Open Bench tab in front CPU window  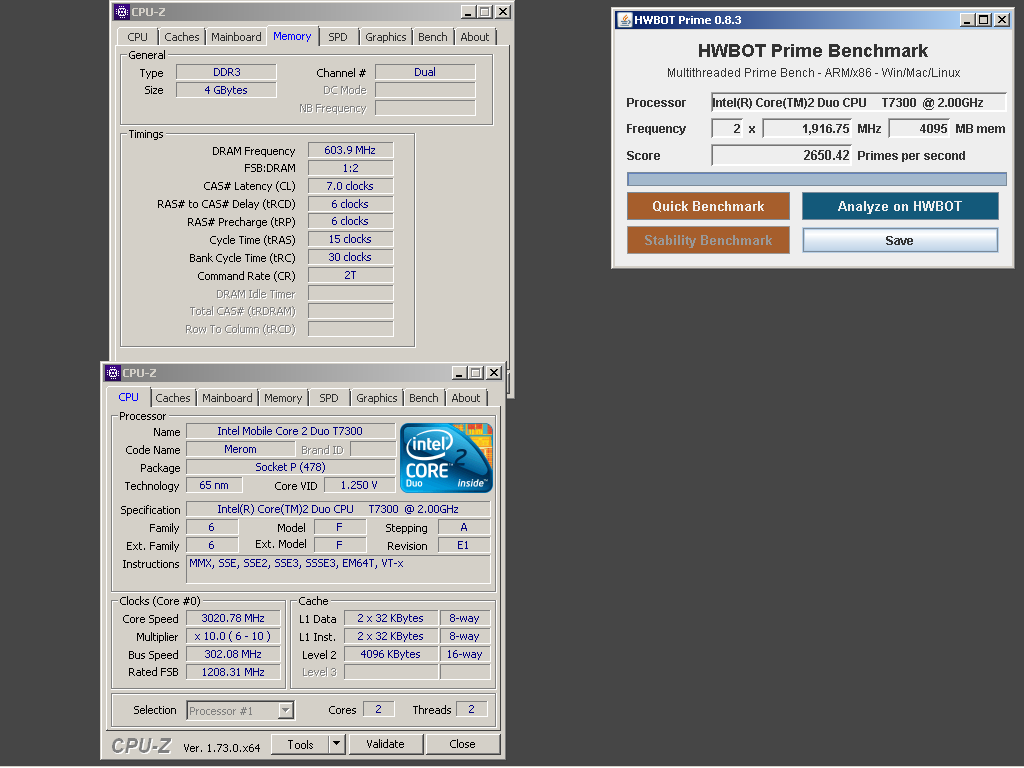click(x=424, y=398)
